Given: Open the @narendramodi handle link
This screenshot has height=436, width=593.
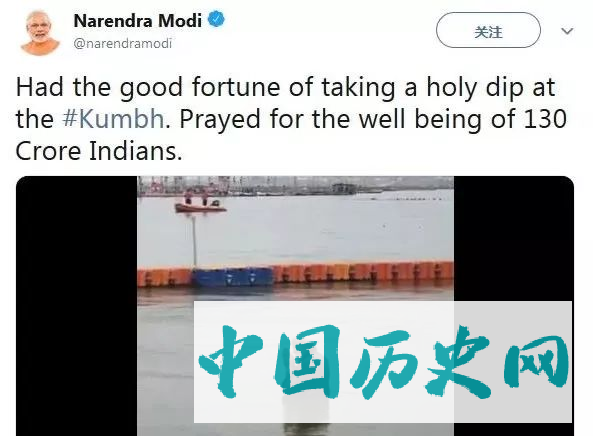Looking at the screenshot, I should click(x=123, y=44).
